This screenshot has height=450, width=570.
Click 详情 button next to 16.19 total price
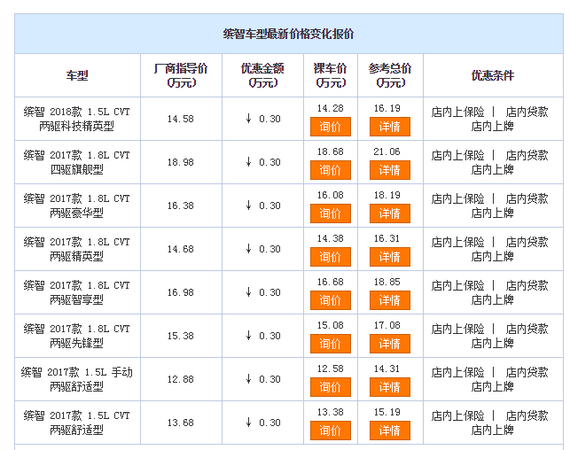click(390, 126)
